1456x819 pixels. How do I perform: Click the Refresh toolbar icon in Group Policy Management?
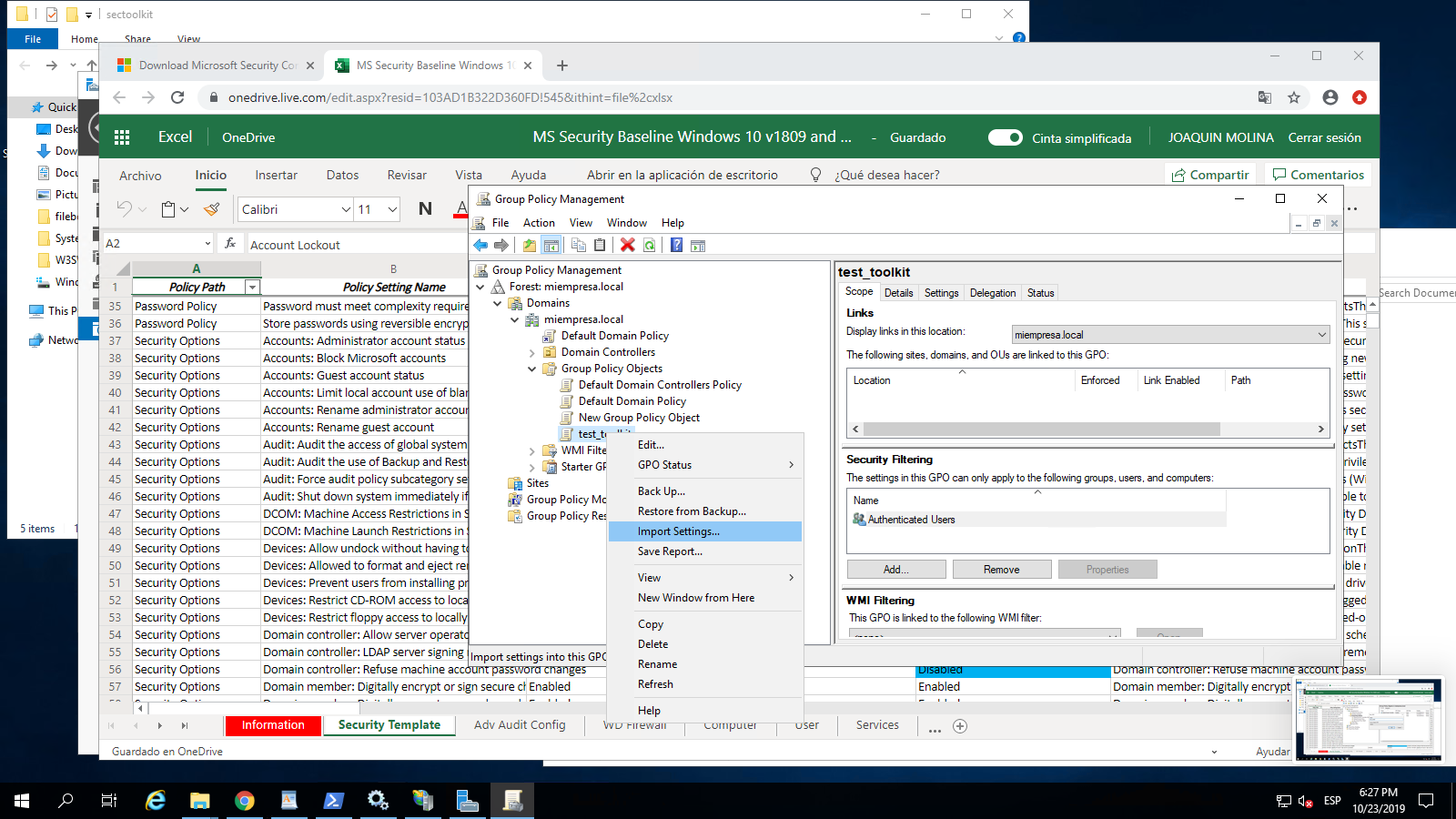[649, 245]
